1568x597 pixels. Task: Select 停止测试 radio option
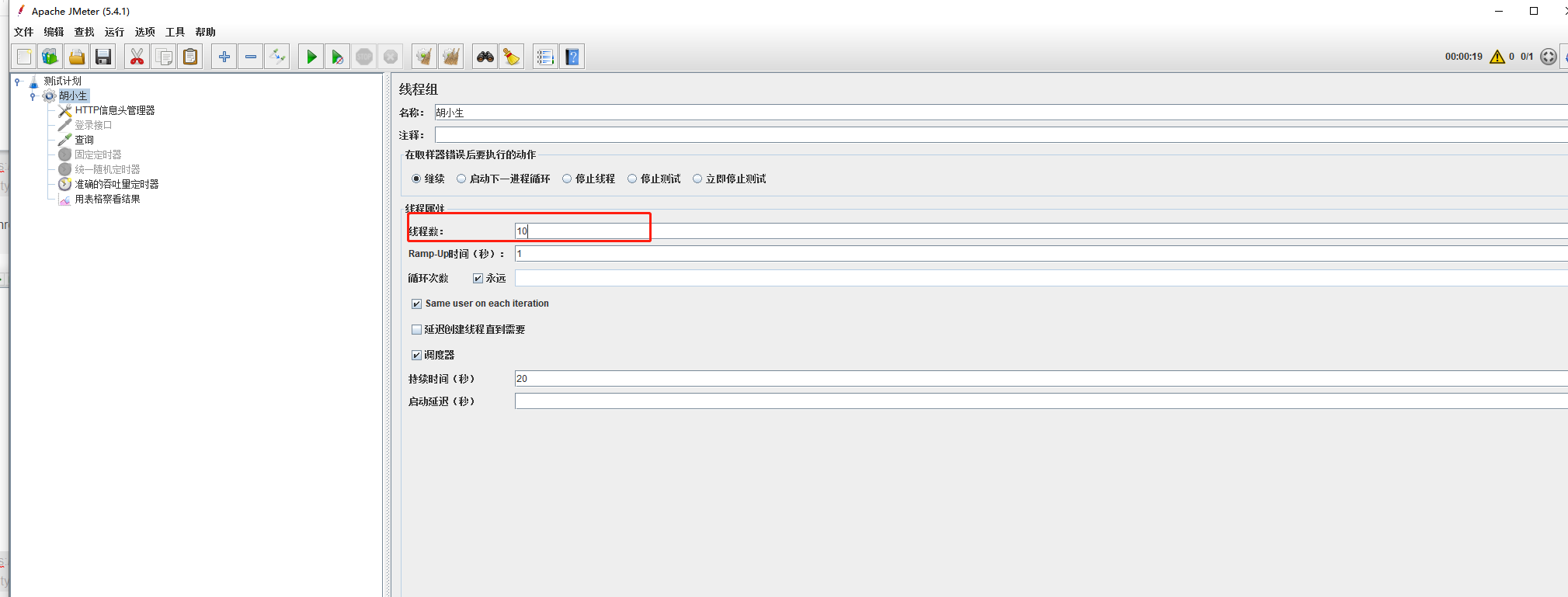tap(654, 179)
